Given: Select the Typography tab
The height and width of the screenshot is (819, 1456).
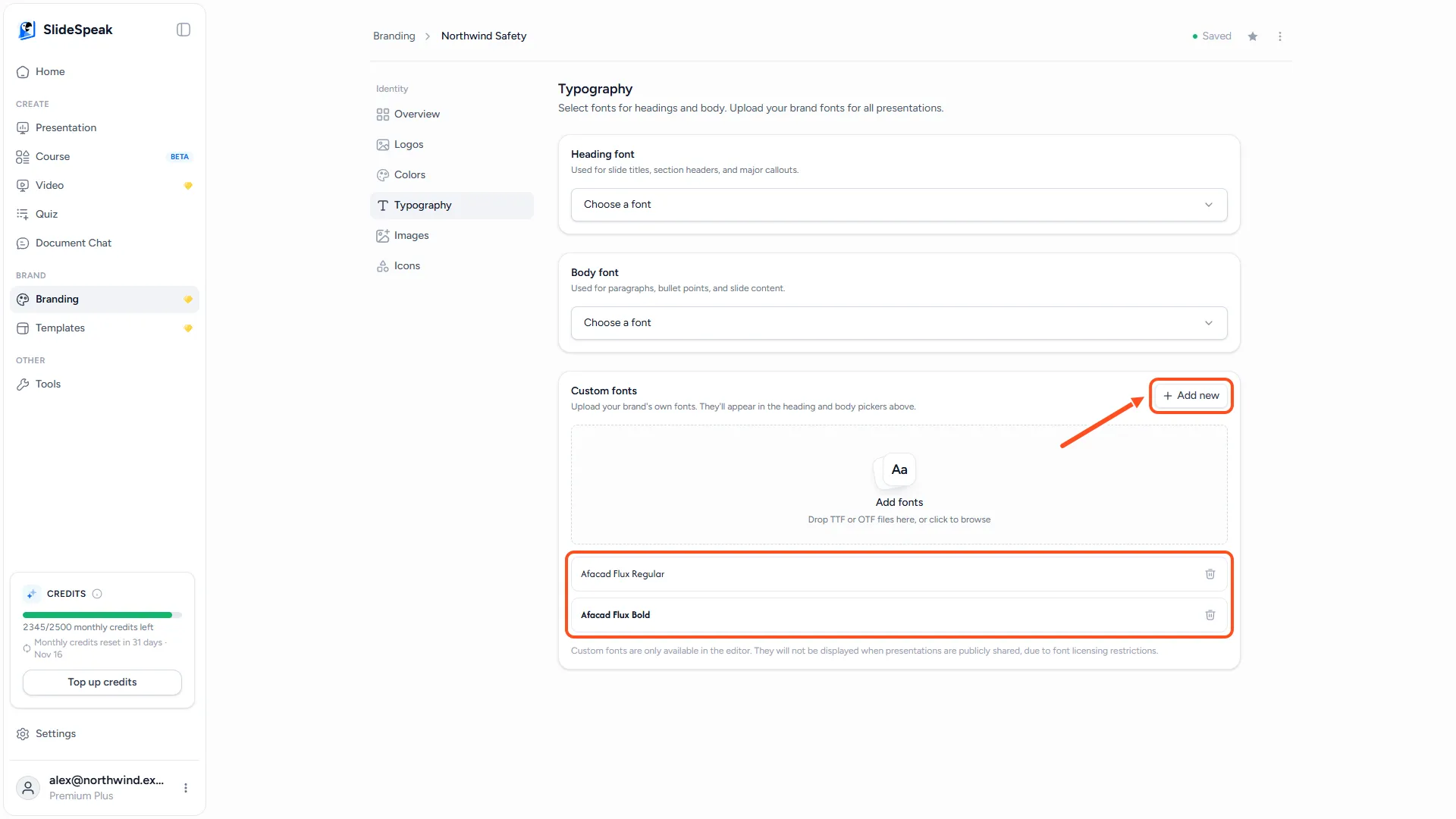Looking at the screenshot, I should tap(452, 206).
